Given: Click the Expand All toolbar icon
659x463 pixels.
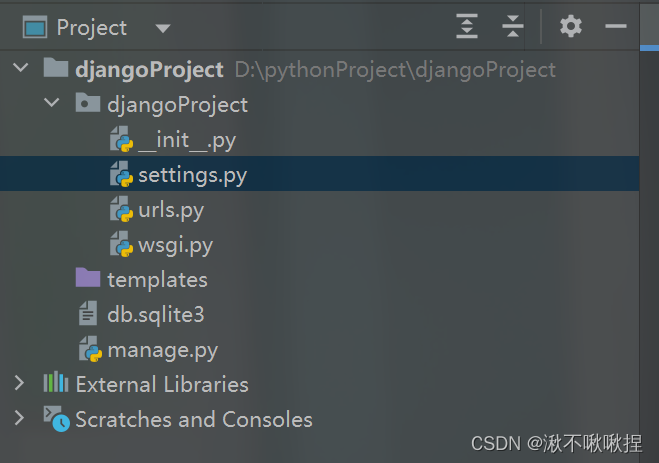Looking at the screenshot, I should pyautogui.click(x=467, y=27).
